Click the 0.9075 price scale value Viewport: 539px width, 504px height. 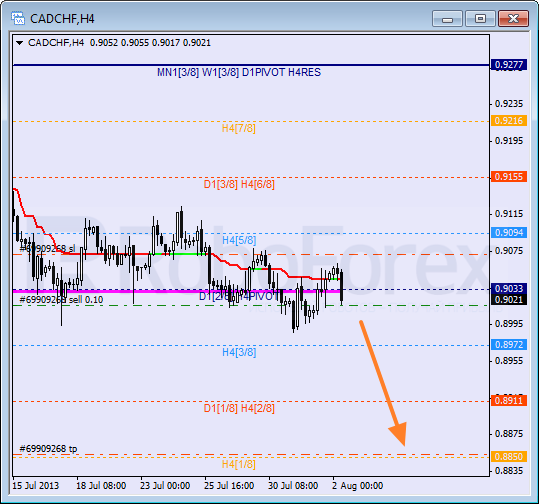(x=509, y=251)
